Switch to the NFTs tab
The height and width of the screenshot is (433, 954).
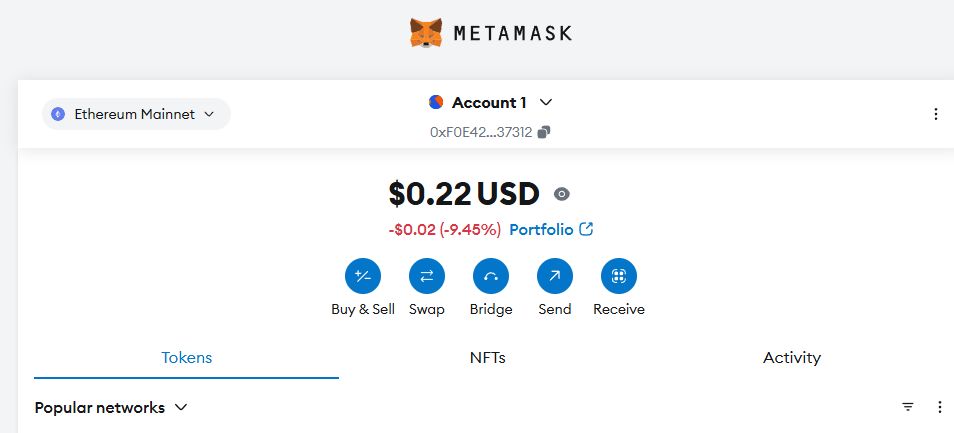[x=487, y=357]
